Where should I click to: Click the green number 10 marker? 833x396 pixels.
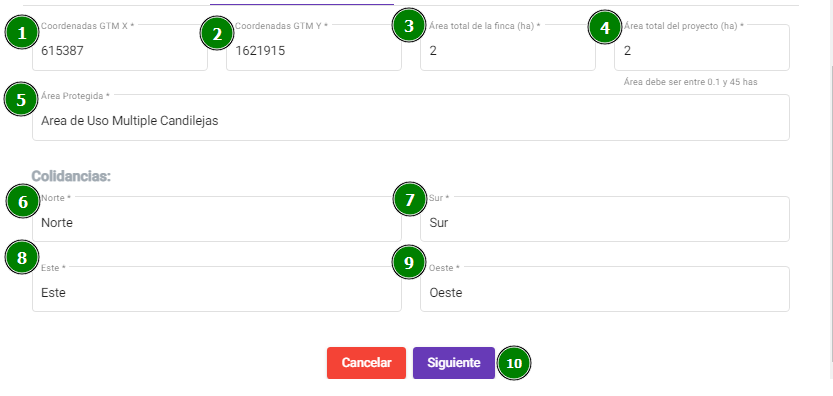pos(514,363)
